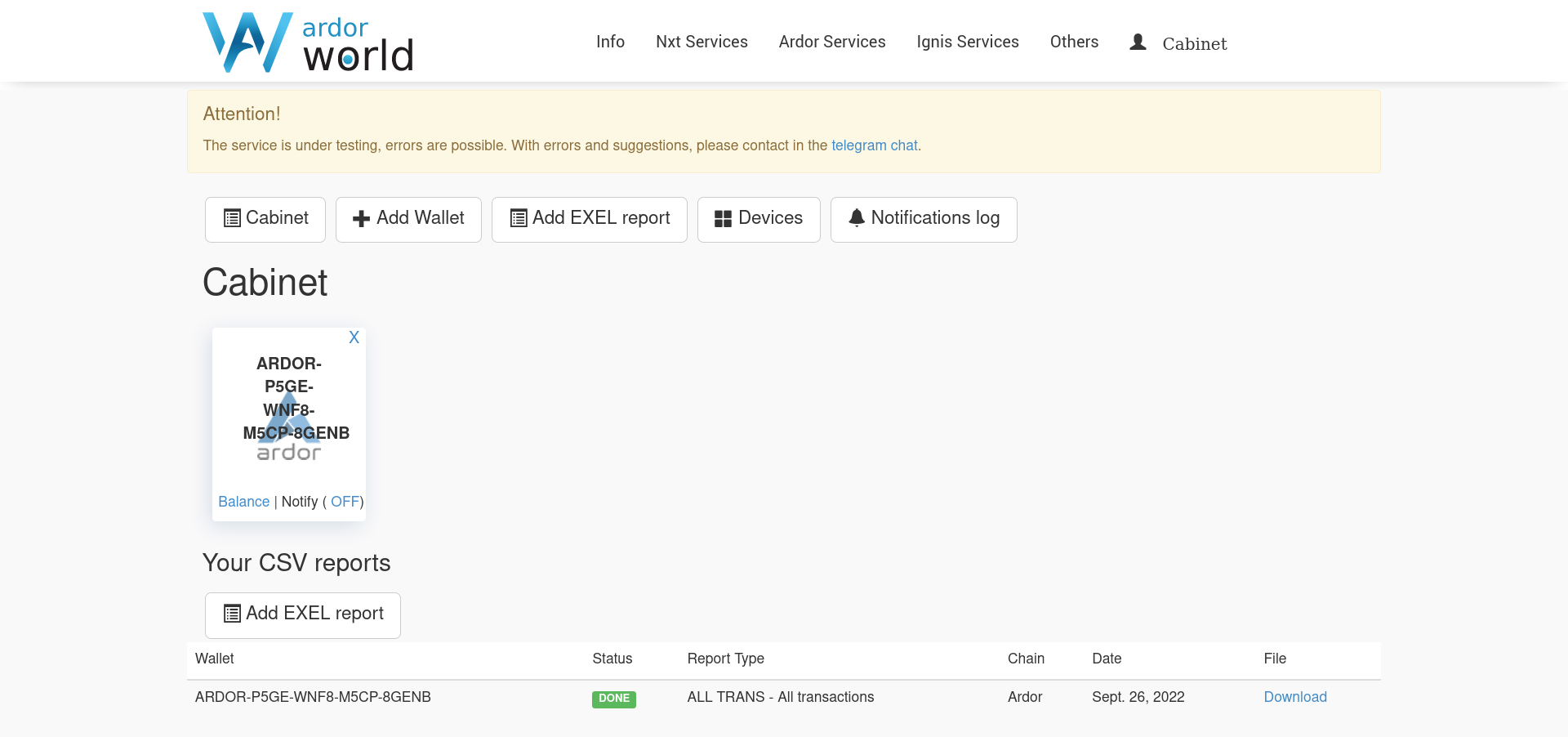Open the Ignis Services menu

968,42
